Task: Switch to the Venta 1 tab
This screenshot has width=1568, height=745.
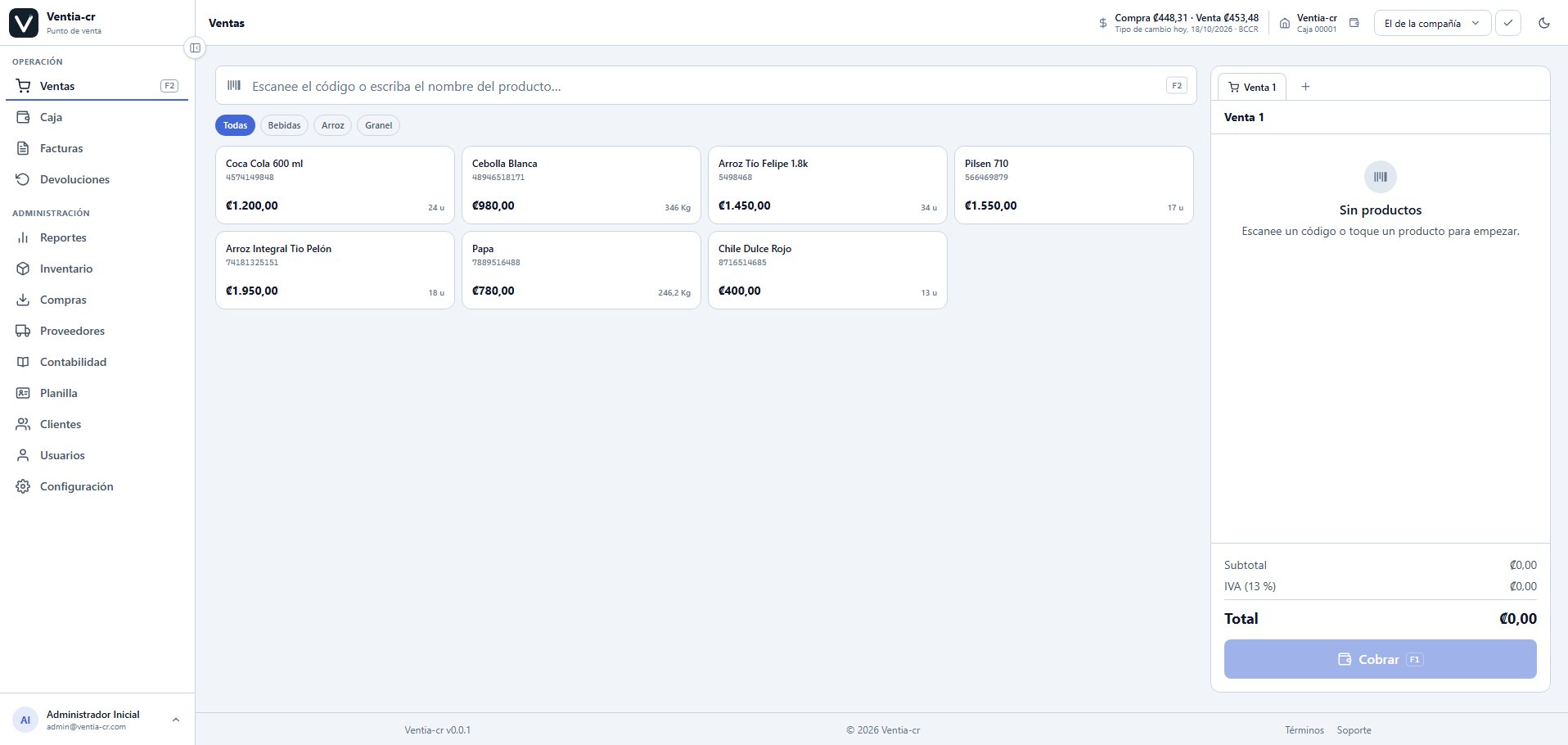Action: [1252, 87]
